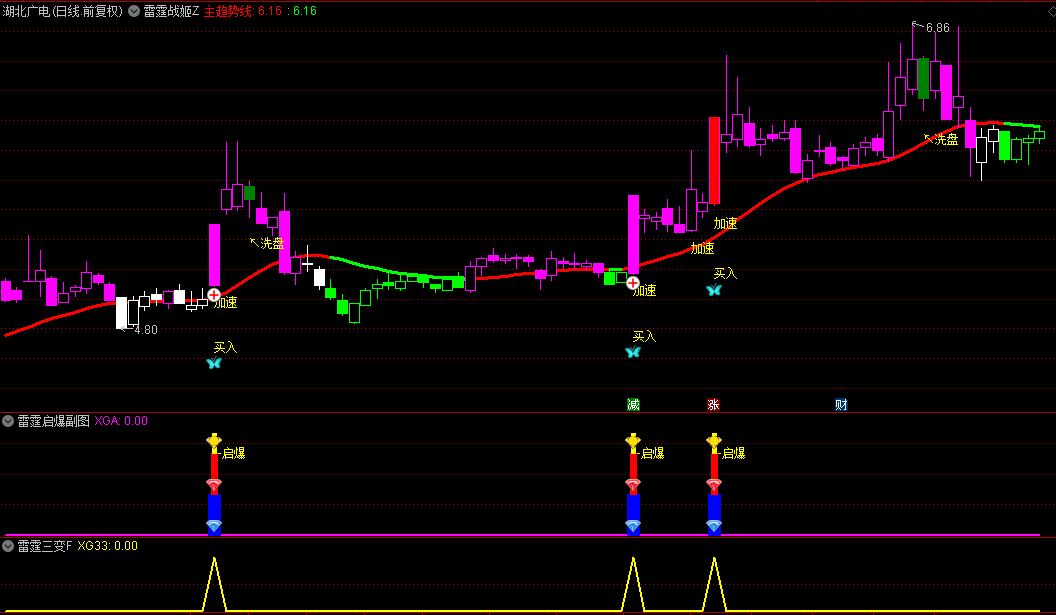Click the gold ingot icon below the 涨 marker
The height and width of the screenshot is (615, 1056).
[714, 441]
